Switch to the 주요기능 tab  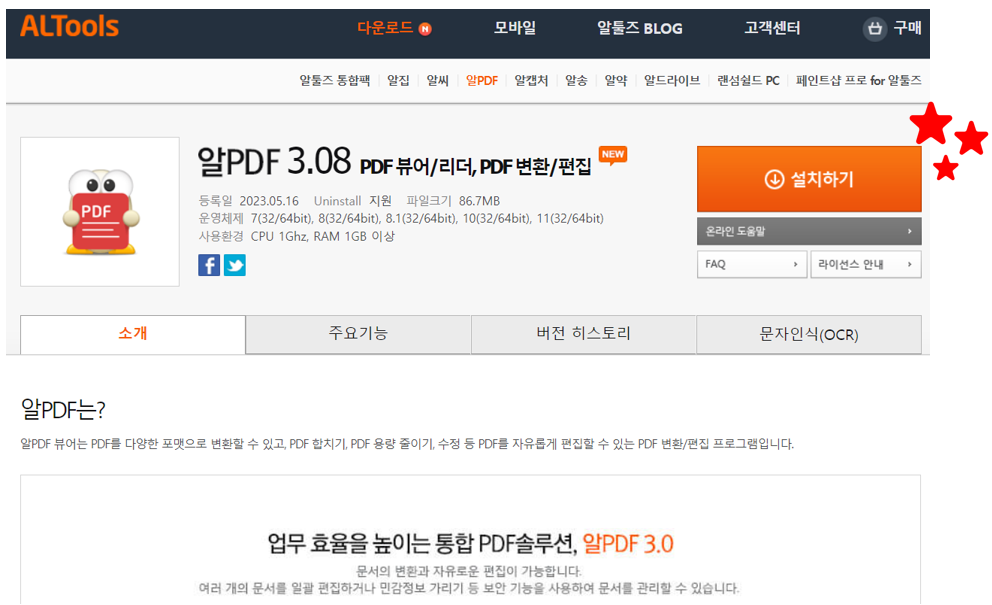pyautogui.click(x=358, y=334)
